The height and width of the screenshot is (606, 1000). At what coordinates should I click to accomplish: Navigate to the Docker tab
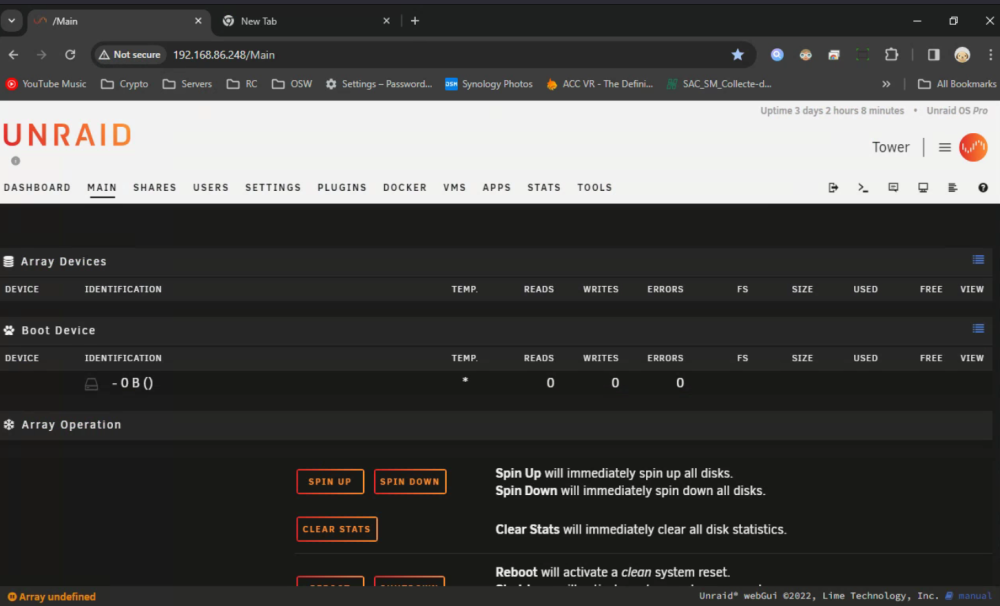pyautogui.click(x=404, y=188)
